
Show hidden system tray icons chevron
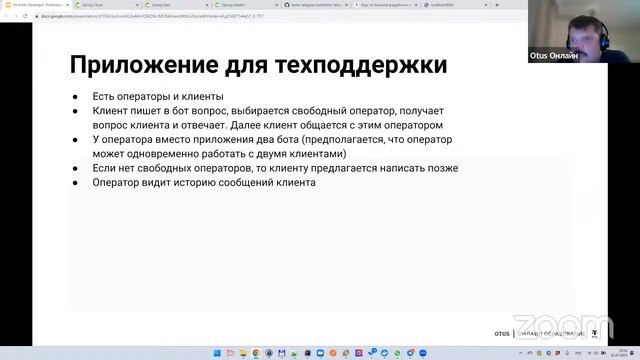520,353
